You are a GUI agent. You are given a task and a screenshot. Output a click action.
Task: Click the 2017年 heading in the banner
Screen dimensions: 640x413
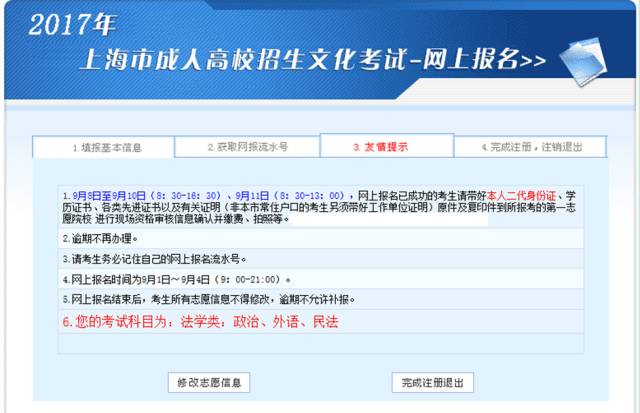coord(73,24)
